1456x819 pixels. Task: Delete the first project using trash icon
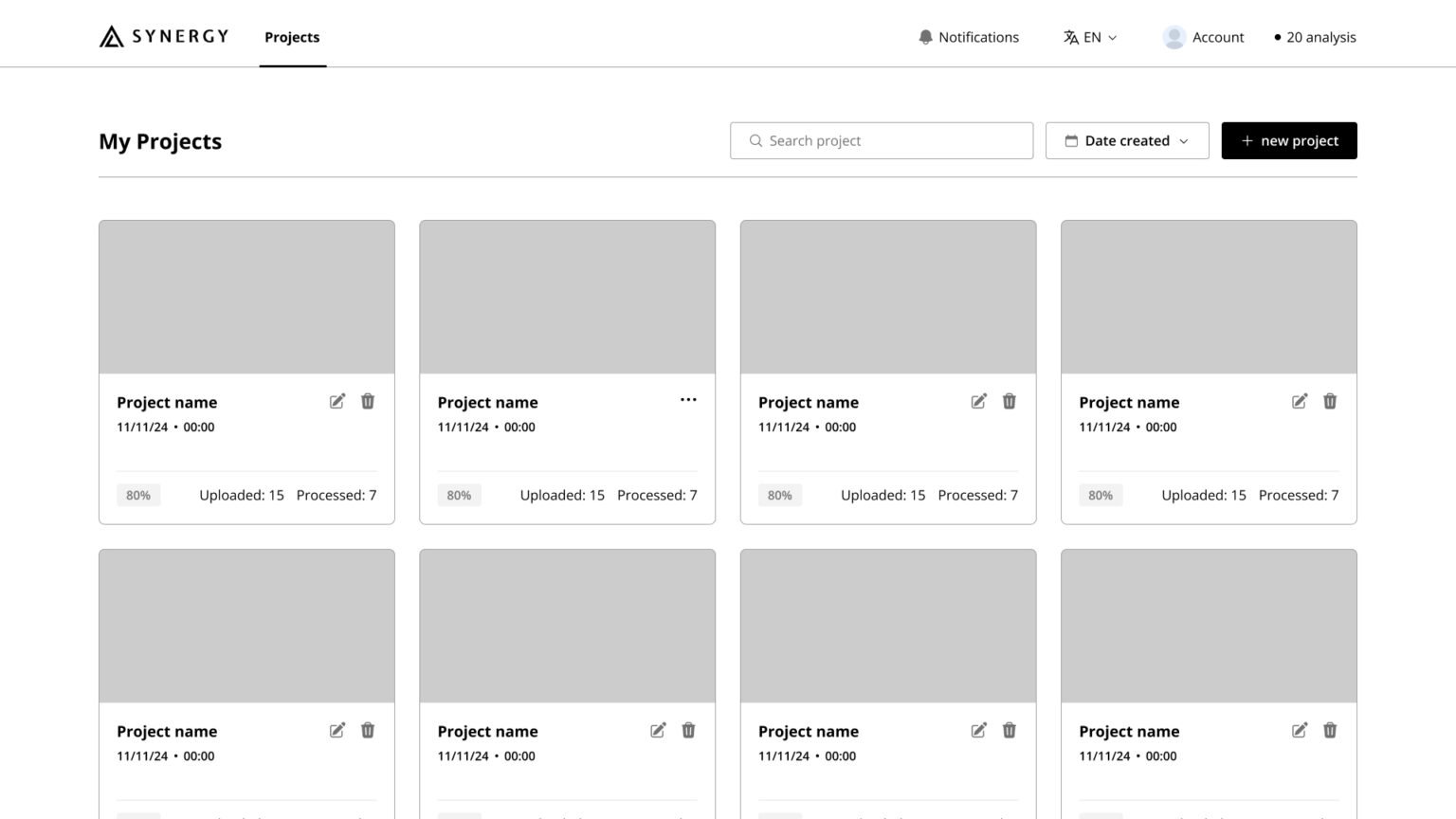click(368, 401)
